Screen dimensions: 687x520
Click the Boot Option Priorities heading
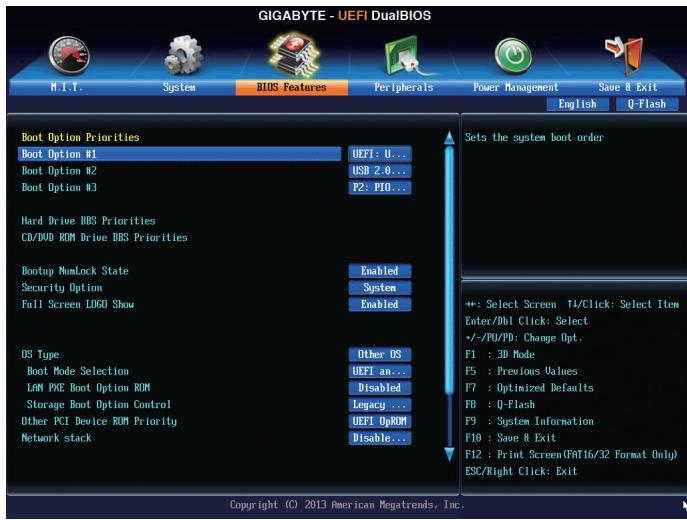coord(81,137)
